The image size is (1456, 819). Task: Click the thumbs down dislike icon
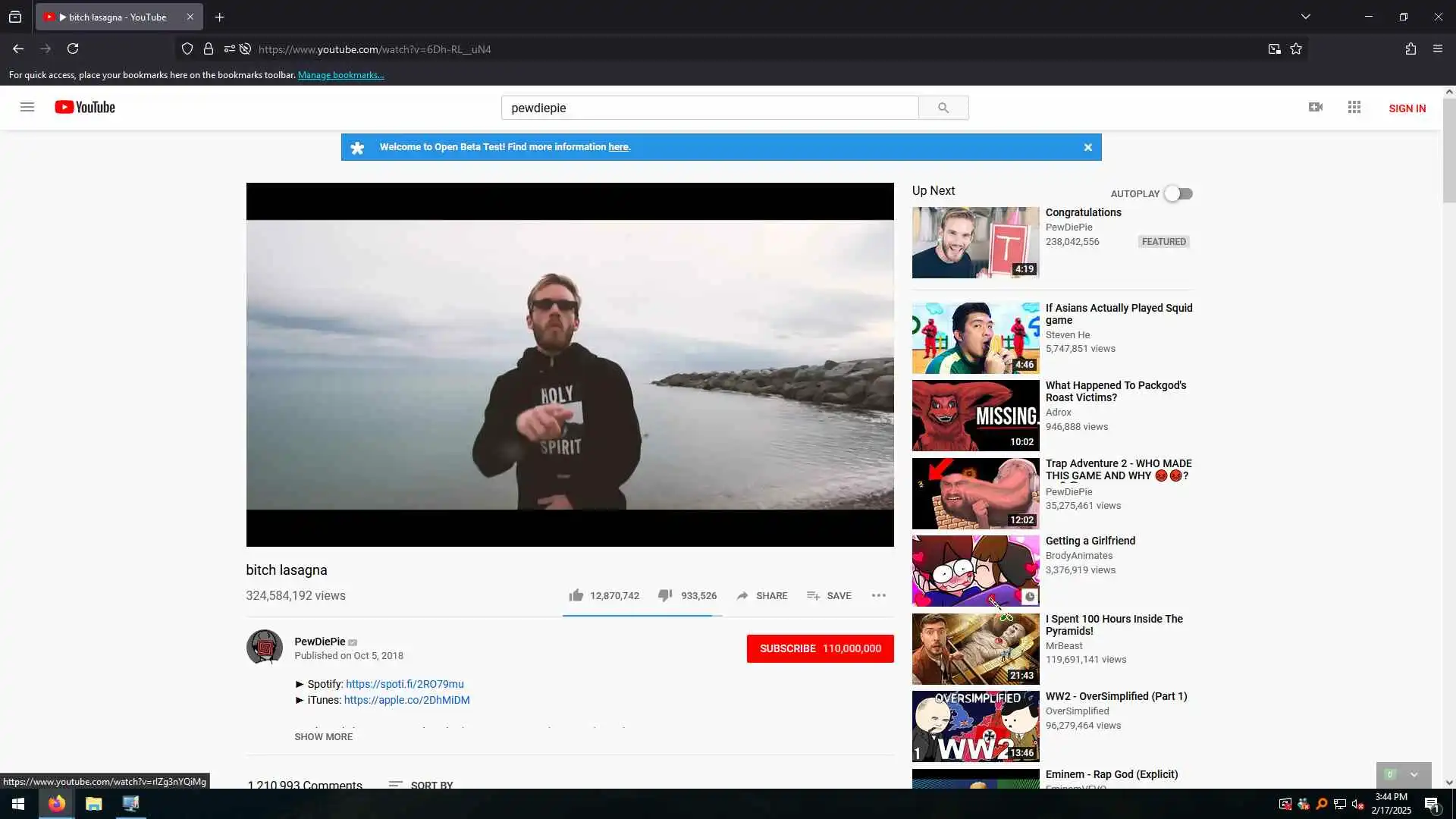(x=665, y=595)
